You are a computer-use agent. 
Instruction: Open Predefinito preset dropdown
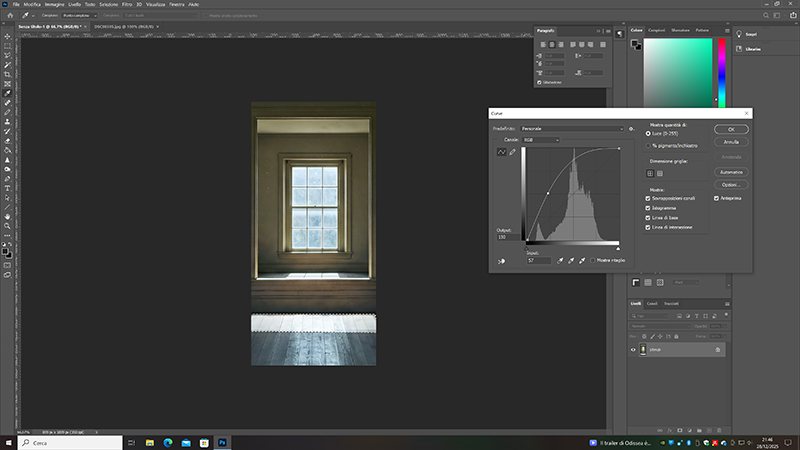(x=572, y=129)
